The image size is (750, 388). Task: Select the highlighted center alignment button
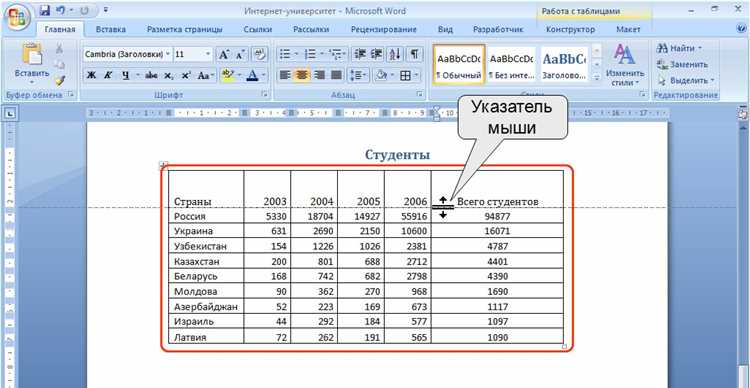coord(302,75)
